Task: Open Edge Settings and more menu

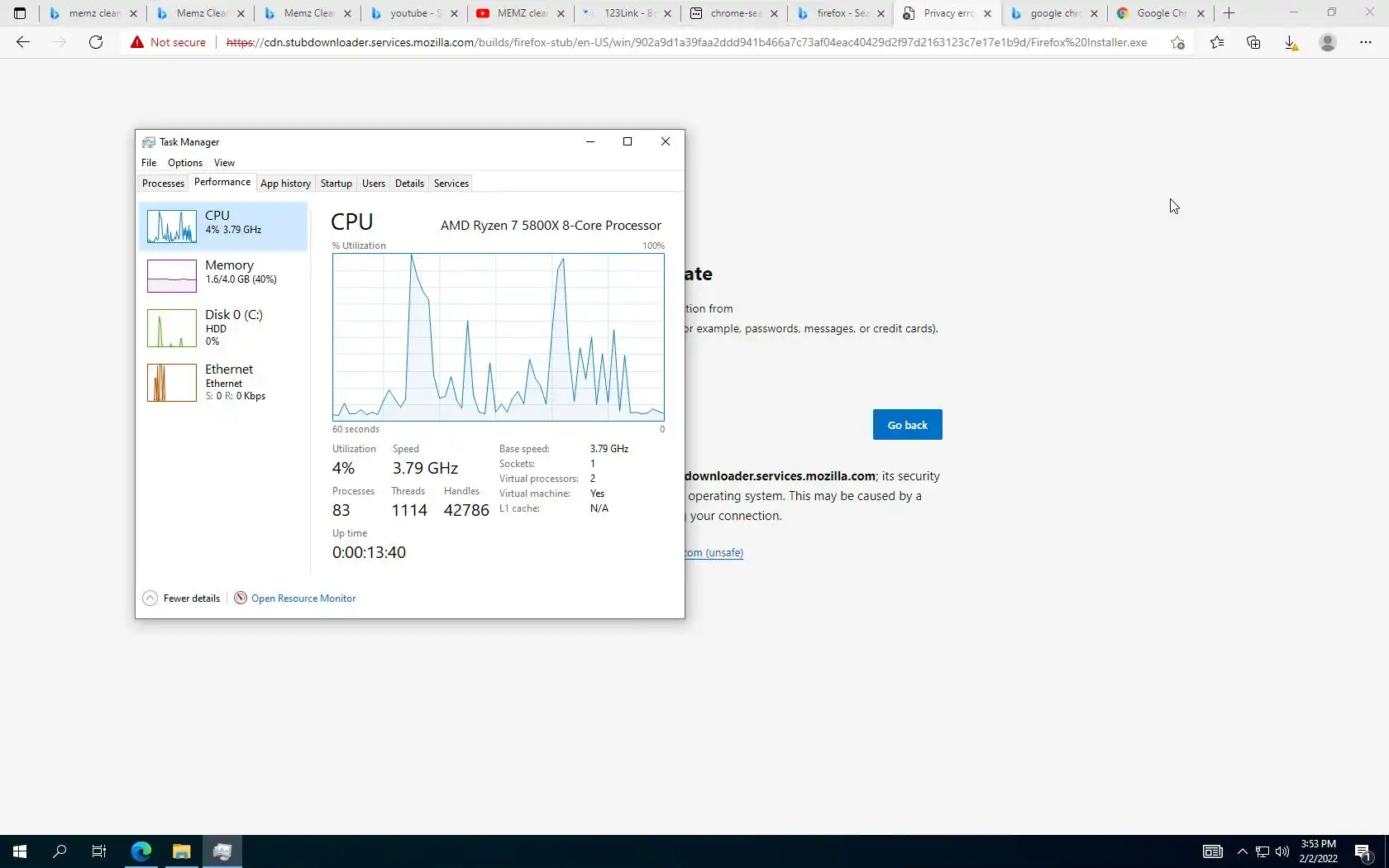Action: pos(1365,42)
